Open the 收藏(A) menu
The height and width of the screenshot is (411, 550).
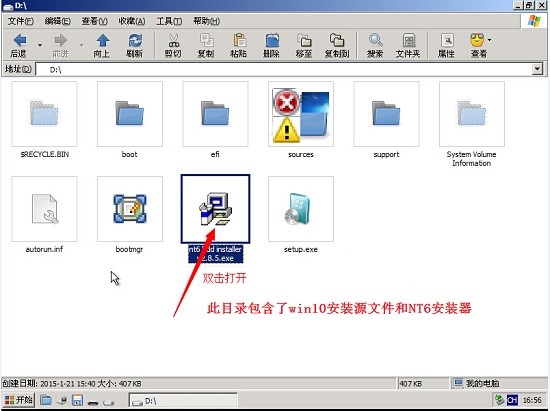132,21
